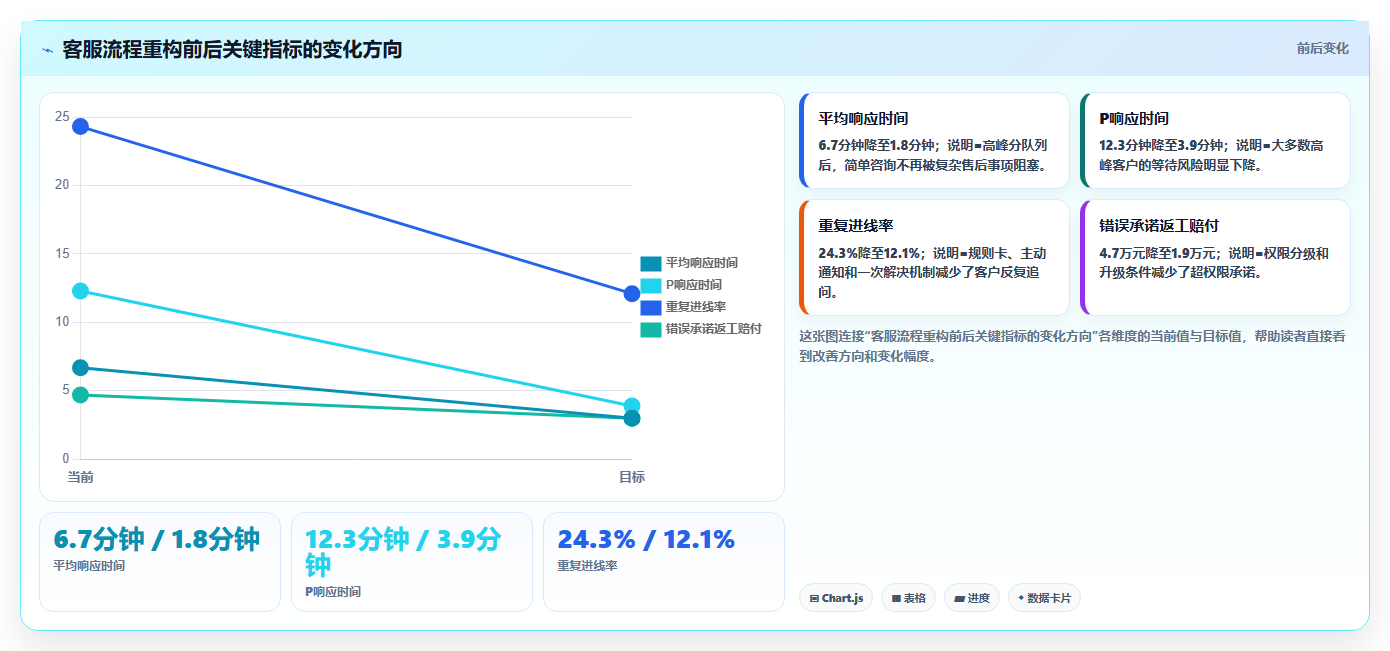The image size is (1390, 651).
Task: Click the 前后变化 label in header
Action: (1322, 48)
